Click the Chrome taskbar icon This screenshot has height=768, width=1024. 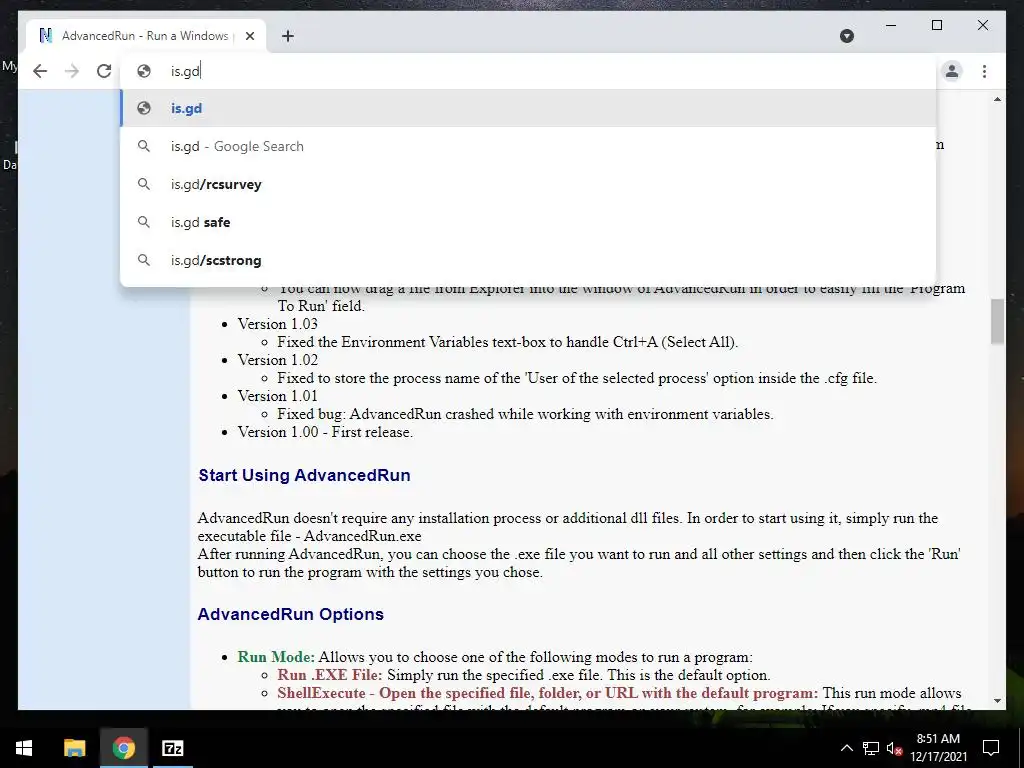(x=123, y=748)
